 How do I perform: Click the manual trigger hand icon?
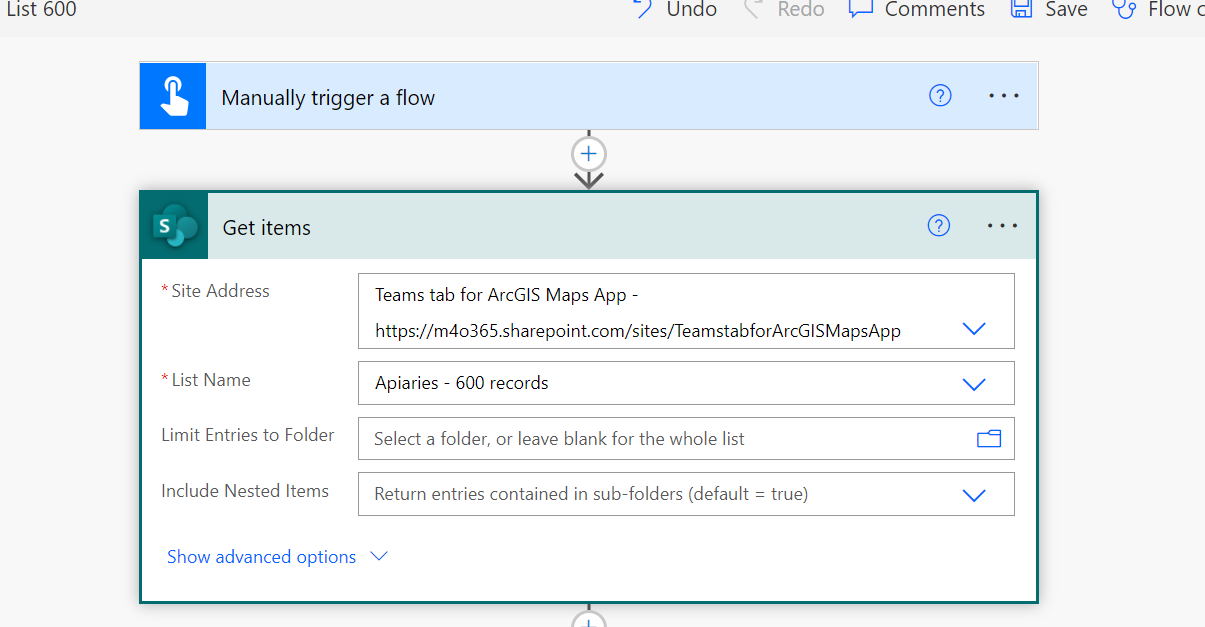[x=172, y=95]
